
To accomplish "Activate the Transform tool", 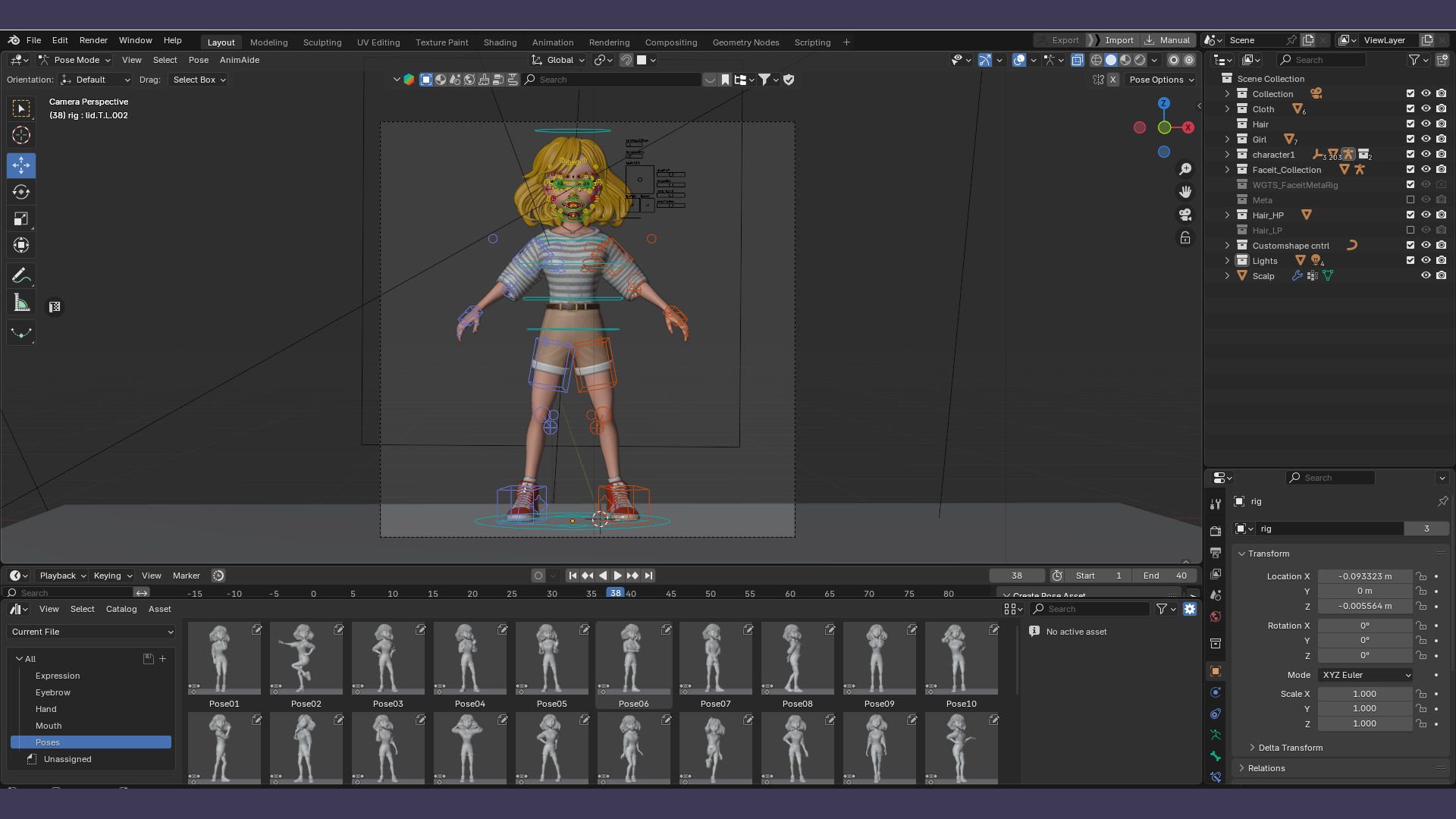I will tap(21, 246).
